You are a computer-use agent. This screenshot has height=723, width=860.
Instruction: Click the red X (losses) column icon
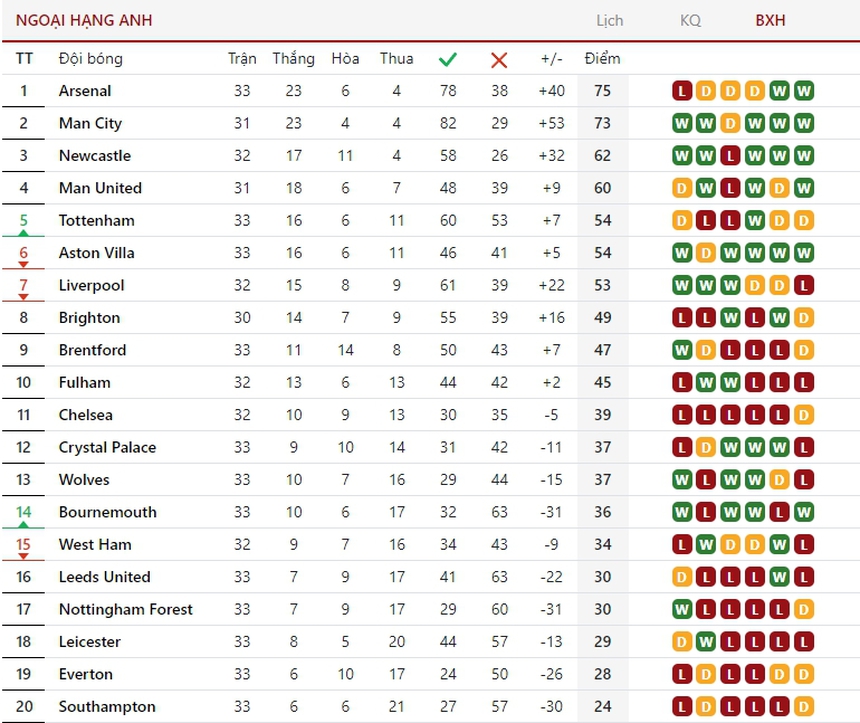pos(499,59)
